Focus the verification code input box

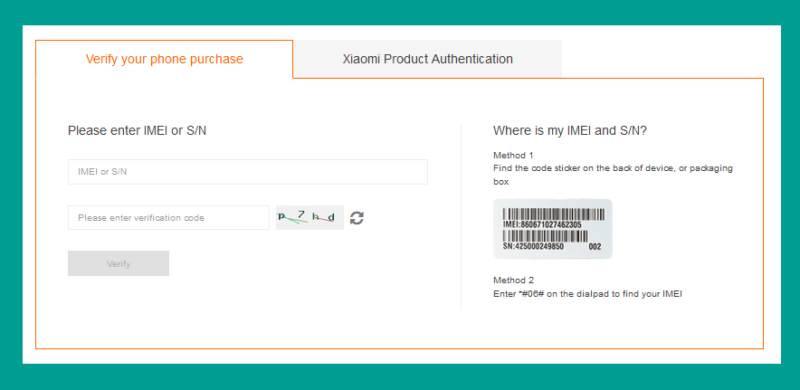tap(168, 218)
